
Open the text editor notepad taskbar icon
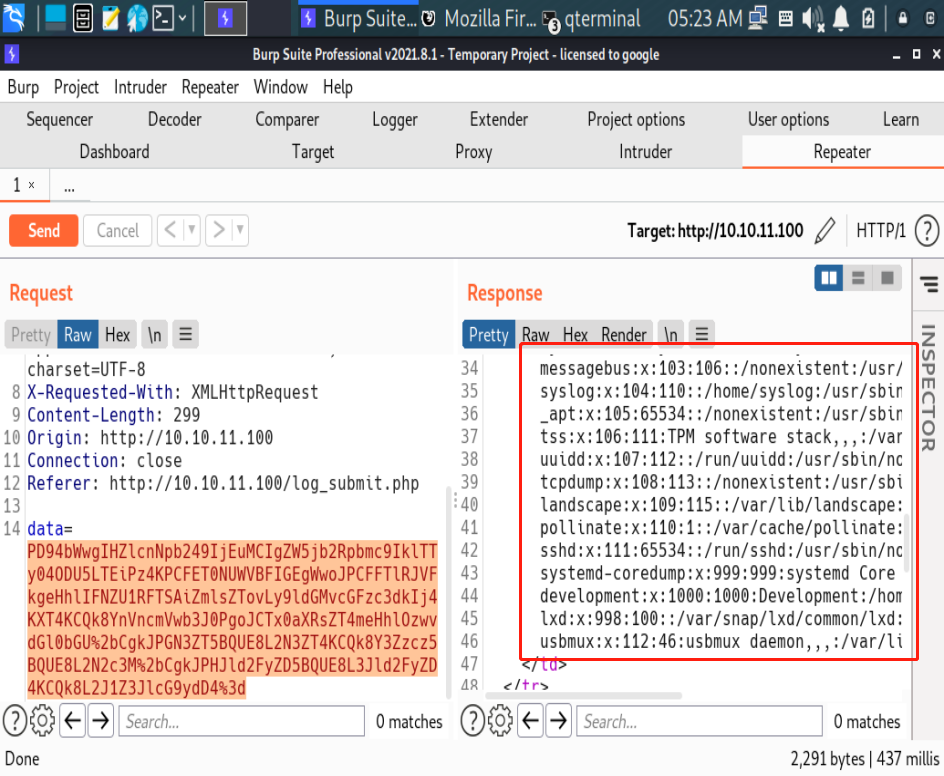tap(111, 18)
